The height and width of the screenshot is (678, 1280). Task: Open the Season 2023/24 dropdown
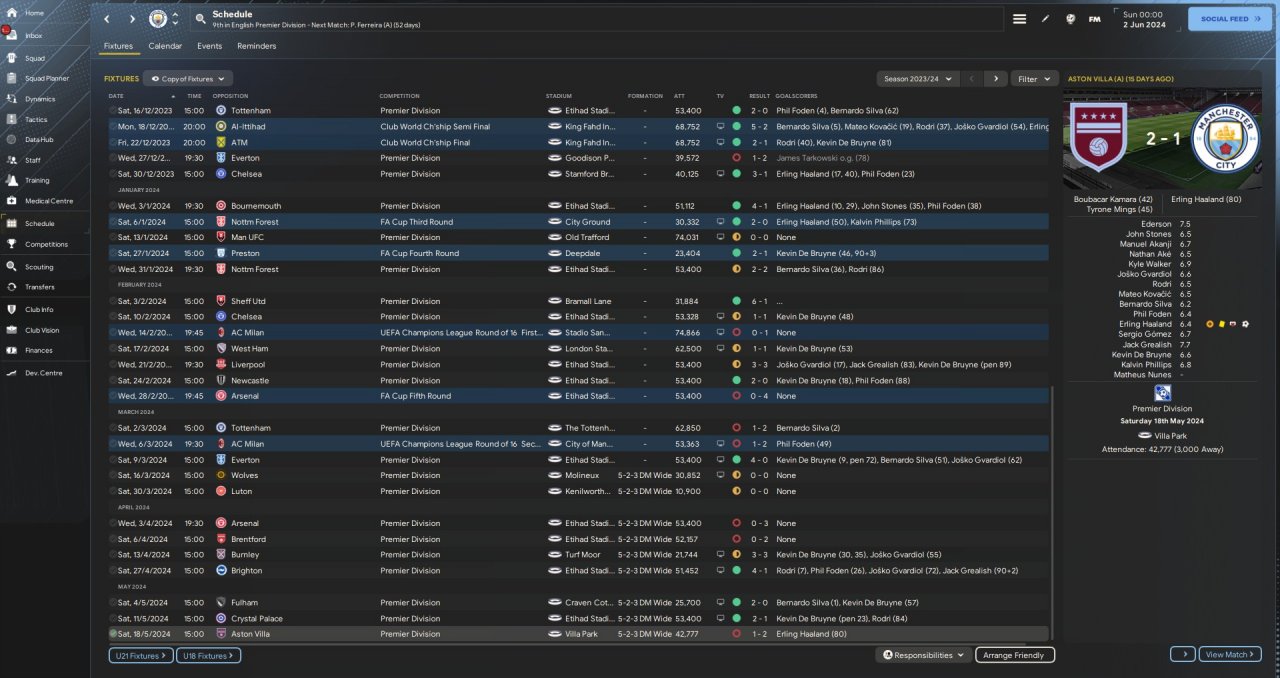918,78
